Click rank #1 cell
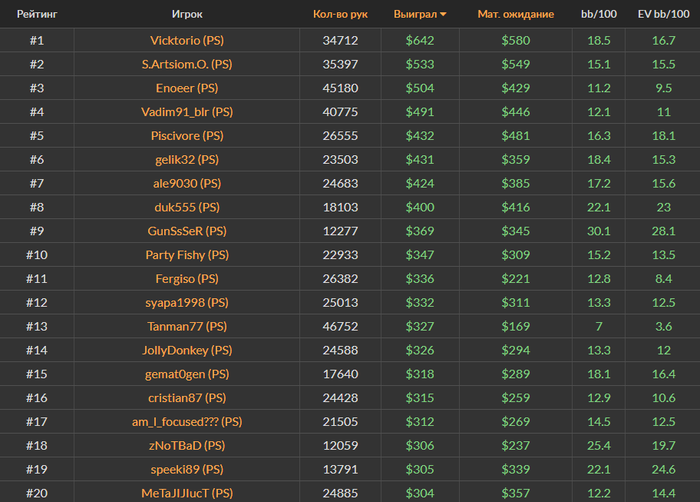 pos(37,41)
